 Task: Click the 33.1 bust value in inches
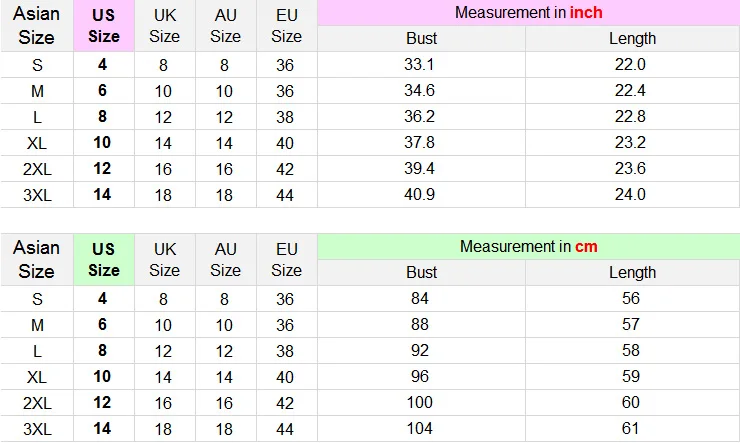[419, 64]
